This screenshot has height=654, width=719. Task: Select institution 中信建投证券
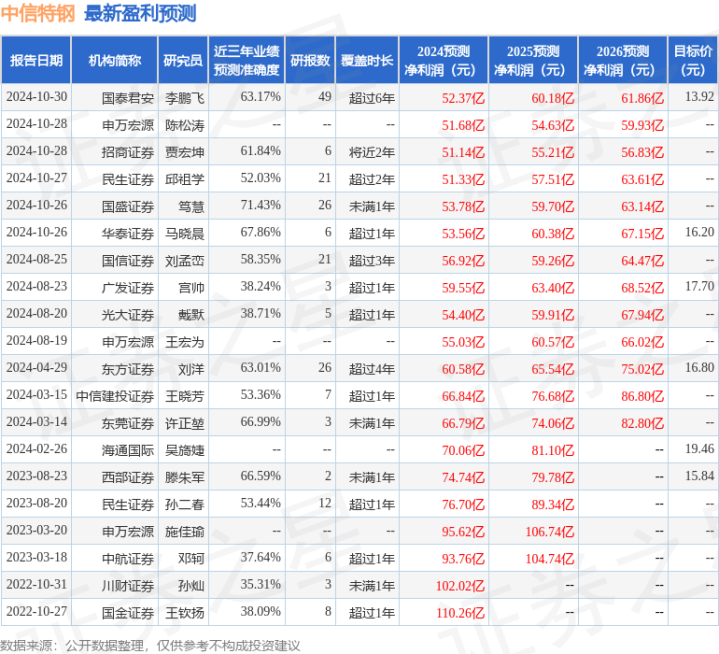tap(115, 396)
